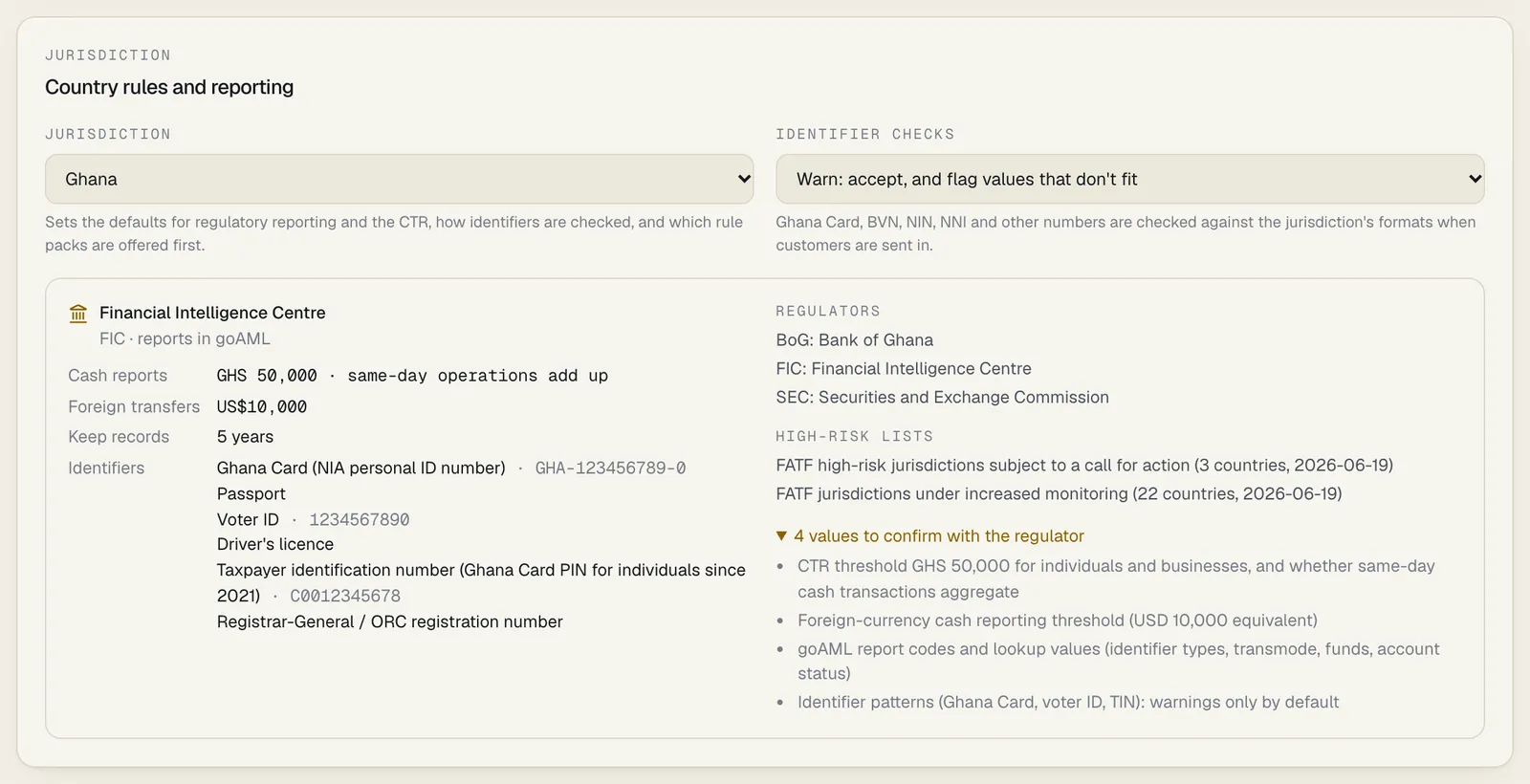Viewport: 1530px width, 784px height.
Task: Open the Identifier checks dropdown
Action: (1129, 179)
